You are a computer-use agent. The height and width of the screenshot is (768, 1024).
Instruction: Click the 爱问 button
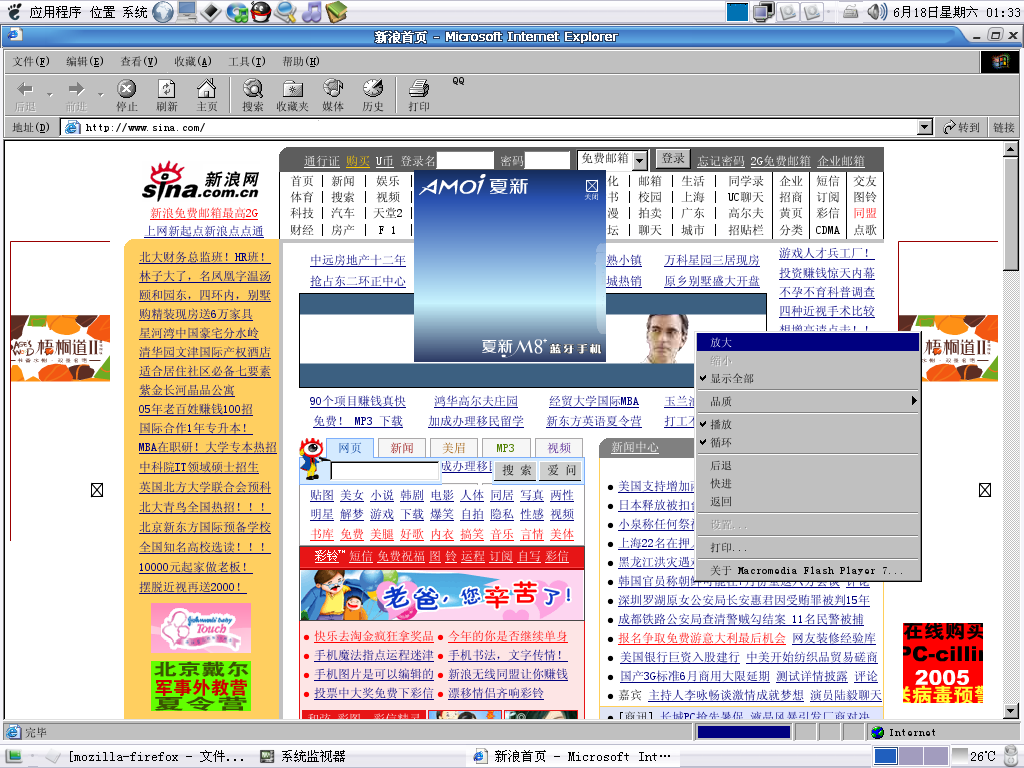[x=562, y=470]
